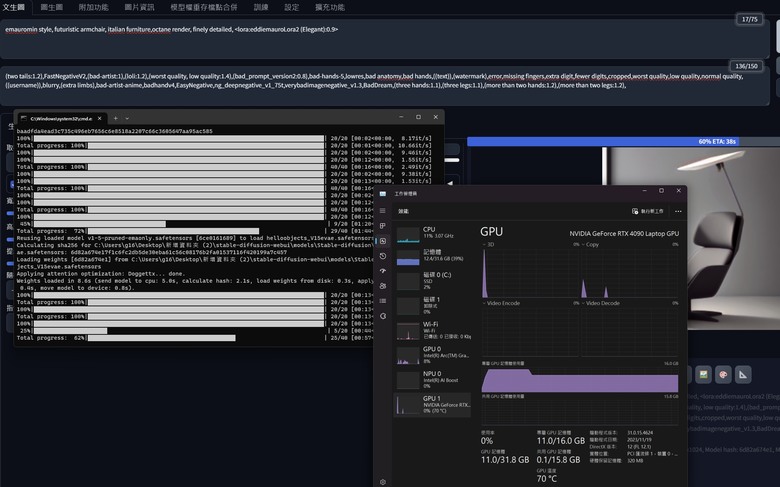Open Task Manager settings gear

pyautogui.click(x=383, y=482)
